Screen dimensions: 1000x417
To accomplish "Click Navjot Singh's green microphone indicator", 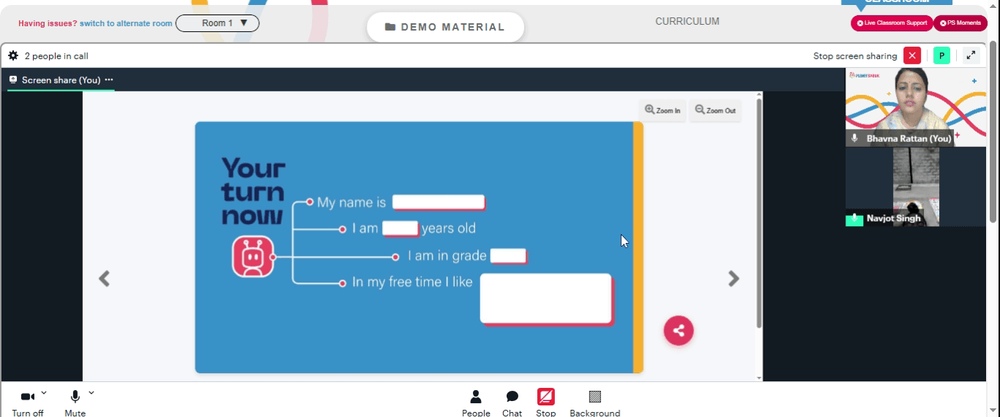I will (x=854, y=219).
